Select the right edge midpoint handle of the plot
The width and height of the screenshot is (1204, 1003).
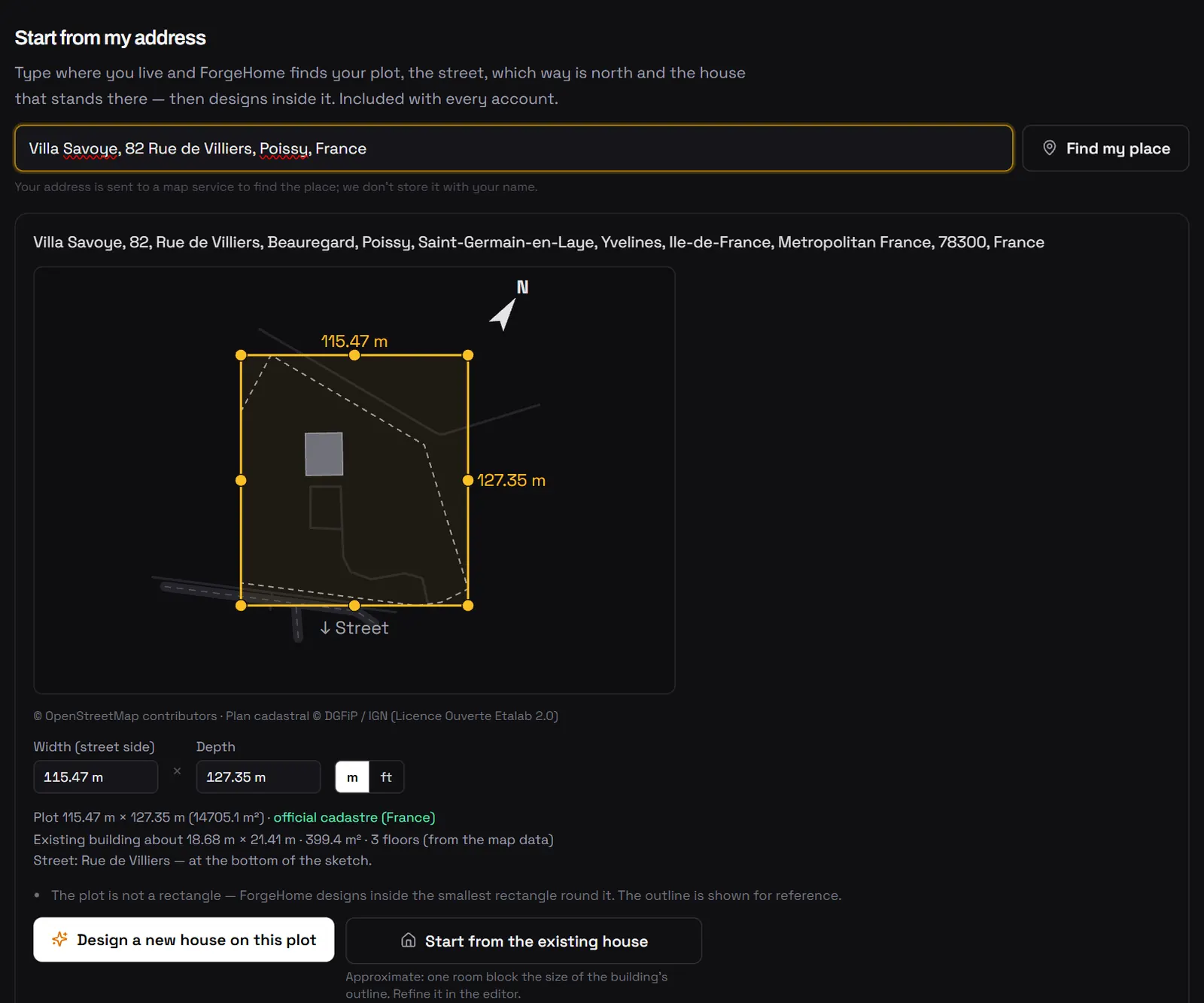click(x=468, y=480)
